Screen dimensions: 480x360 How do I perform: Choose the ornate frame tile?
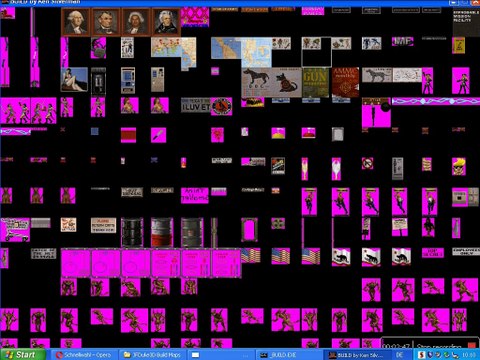click(x=249, y=229)
